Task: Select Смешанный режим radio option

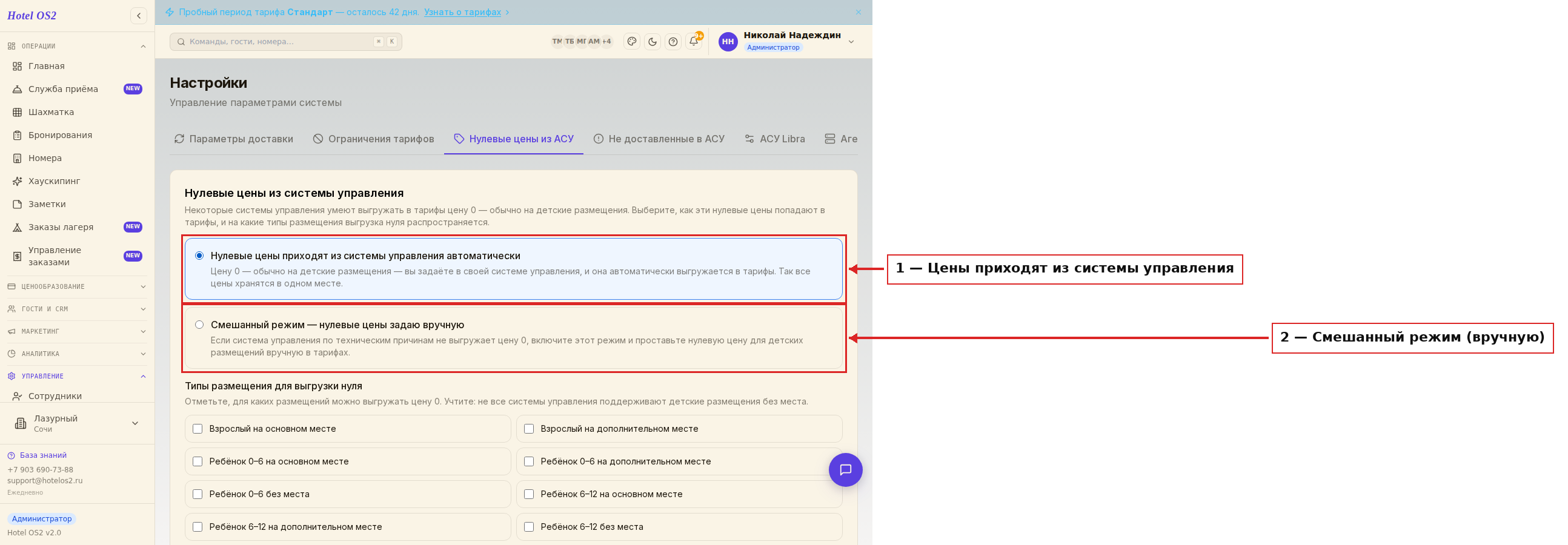Action: (199, 325)
